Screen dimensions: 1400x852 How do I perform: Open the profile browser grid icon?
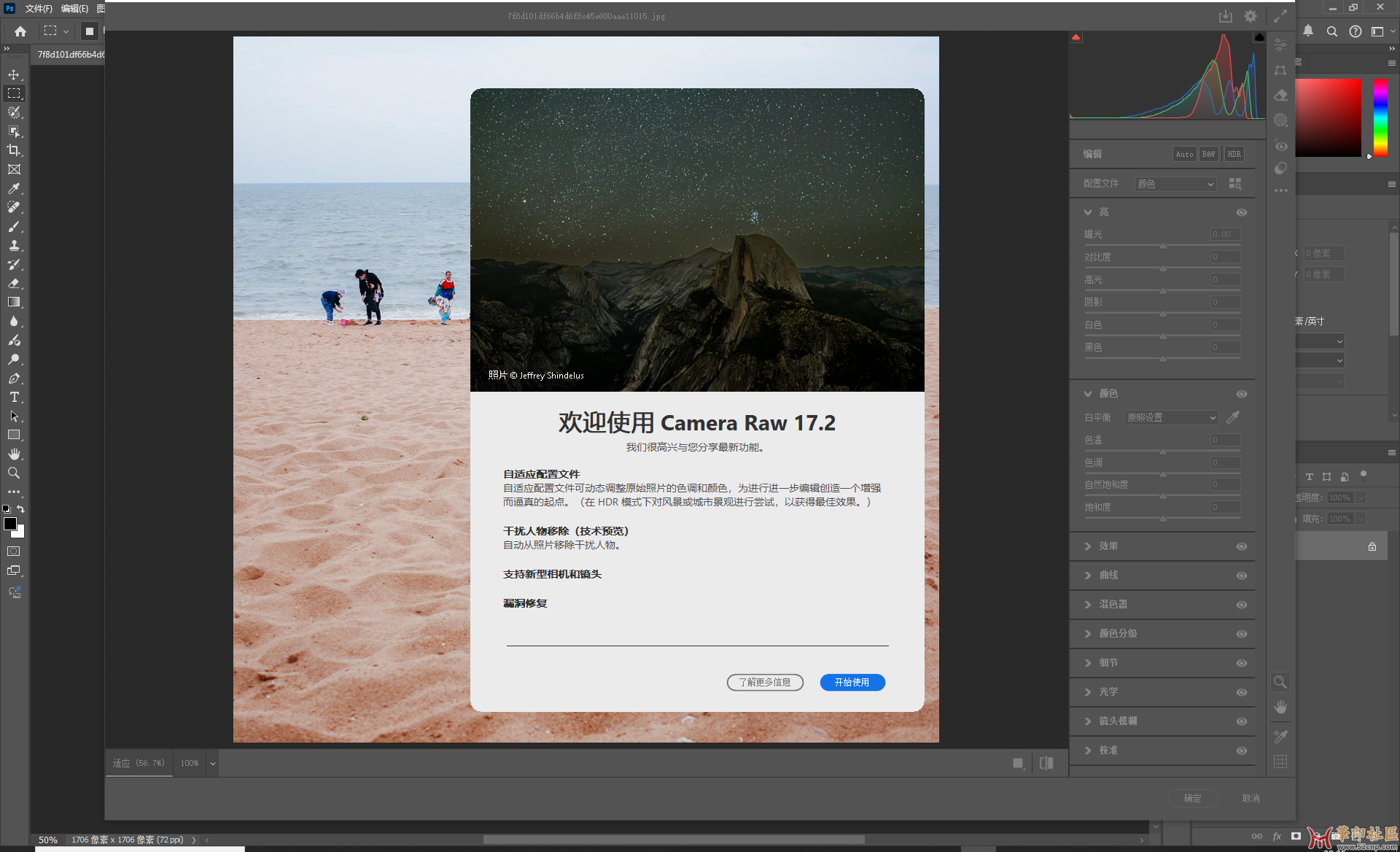coord(1235,184)
